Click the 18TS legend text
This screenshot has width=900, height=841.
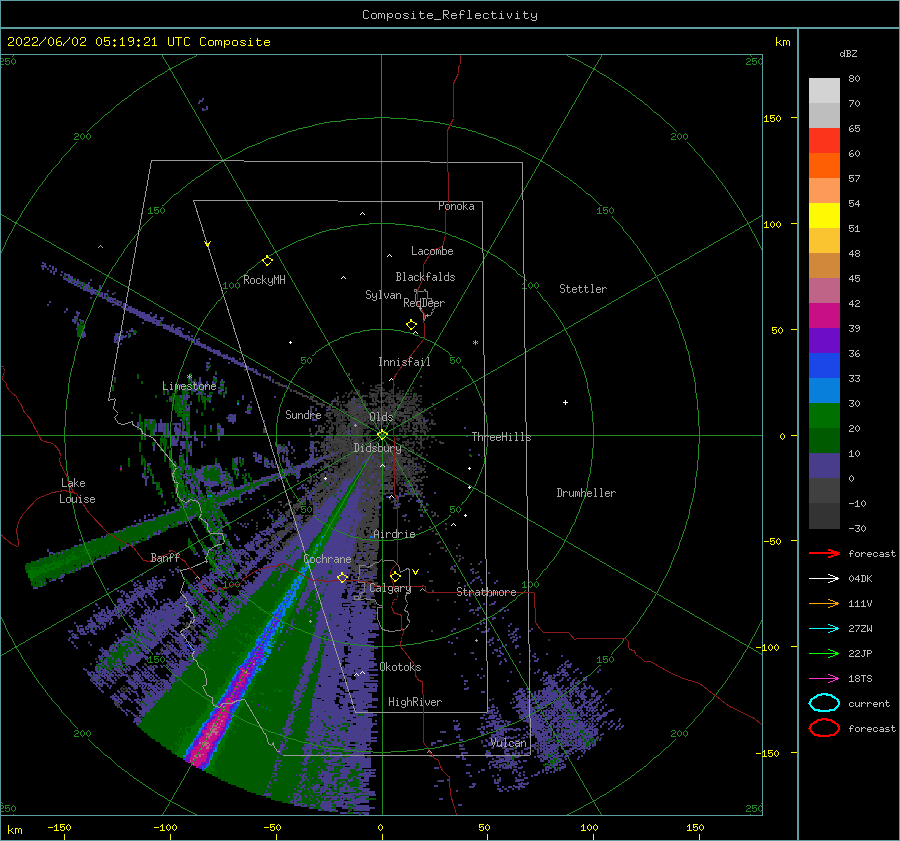coord(860,679)
